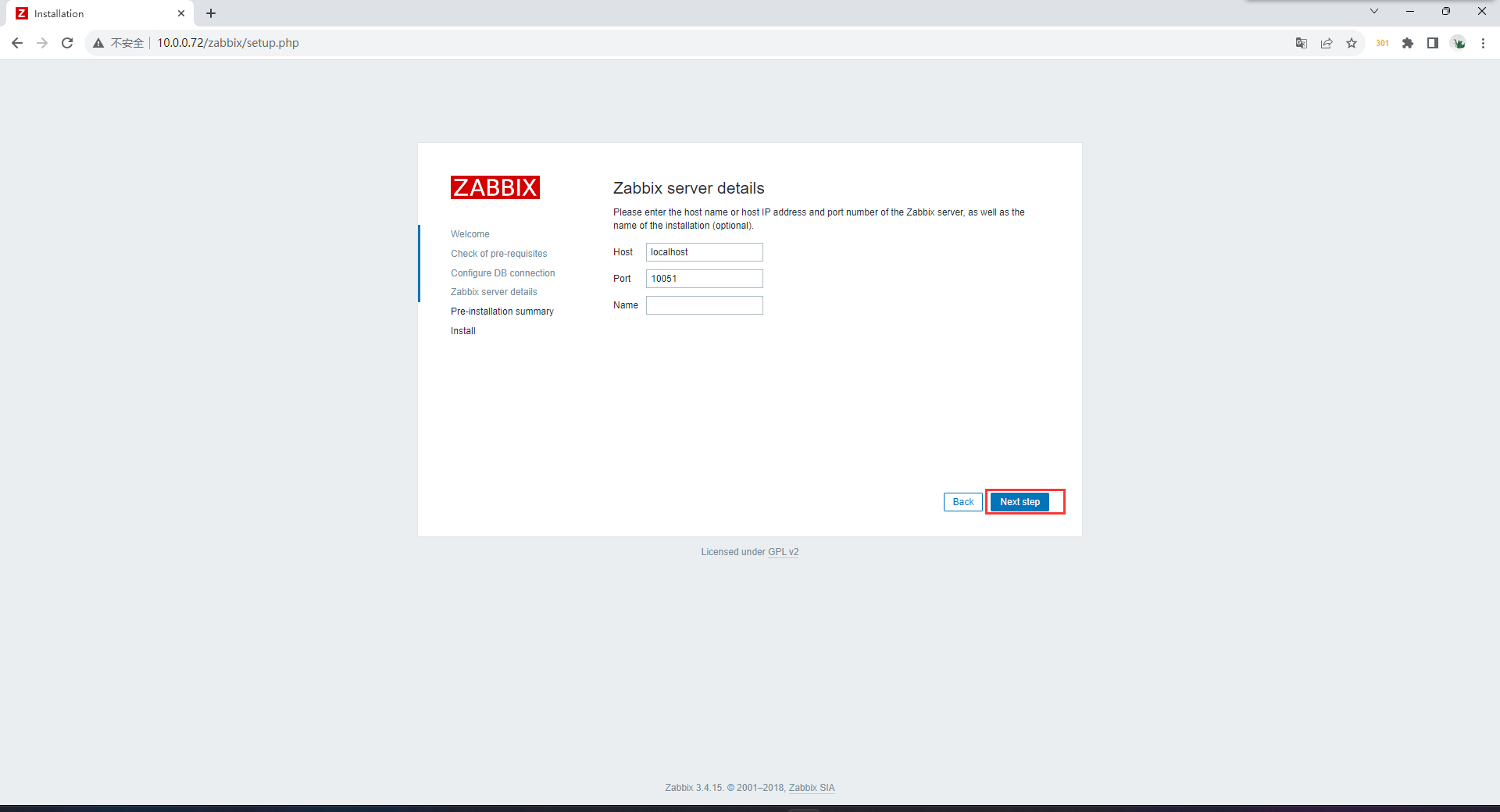Click the Name input field
The image size is (1500, 812).
pos(705,305)
